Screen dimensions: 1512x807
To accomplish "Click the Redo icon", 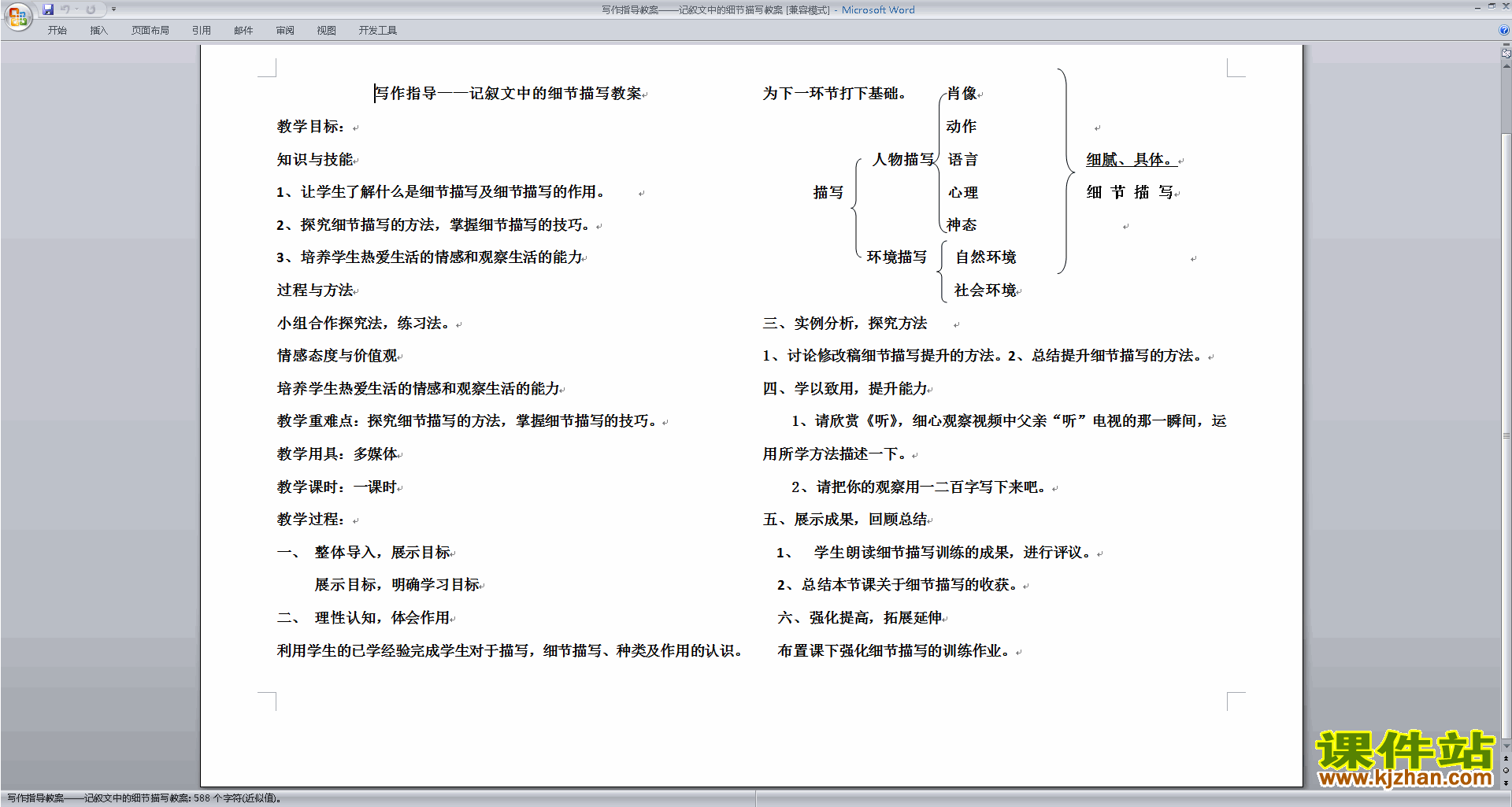I will click(x=91, y=9).
